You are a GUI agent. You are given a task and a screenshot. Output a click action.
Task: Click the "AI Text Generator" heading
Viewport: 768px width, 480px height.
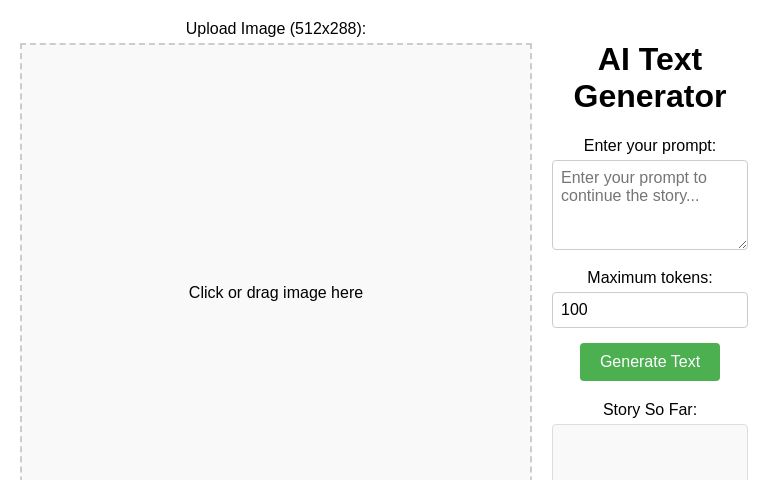point(650,77)
